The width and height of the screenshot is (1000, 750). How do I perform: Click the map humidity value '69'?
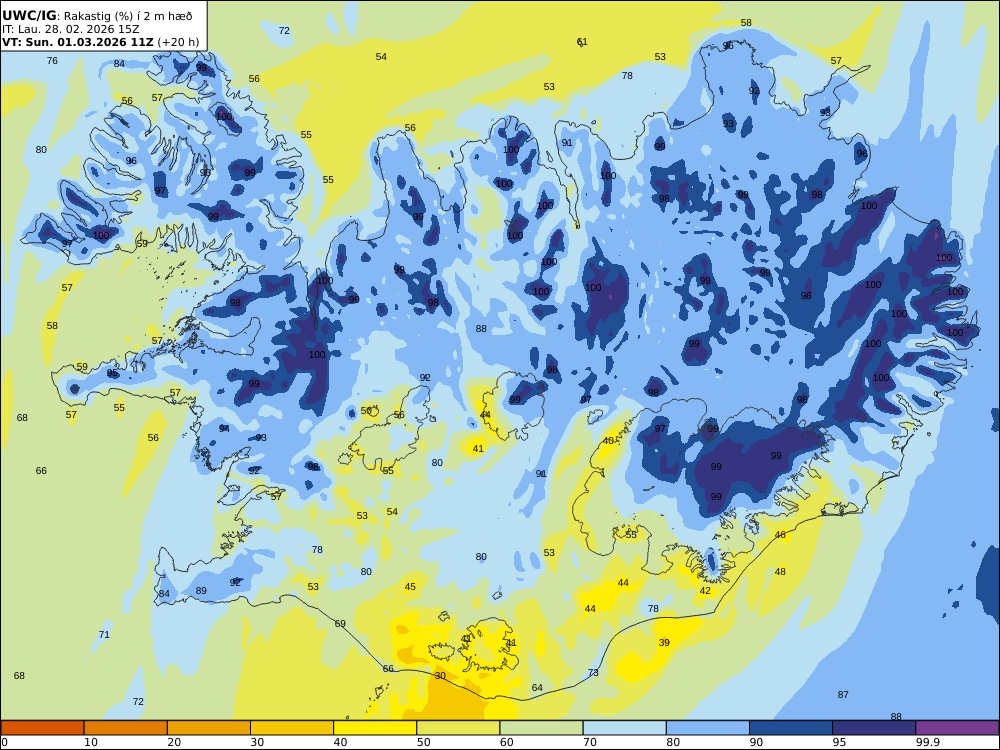click(340, 624)
